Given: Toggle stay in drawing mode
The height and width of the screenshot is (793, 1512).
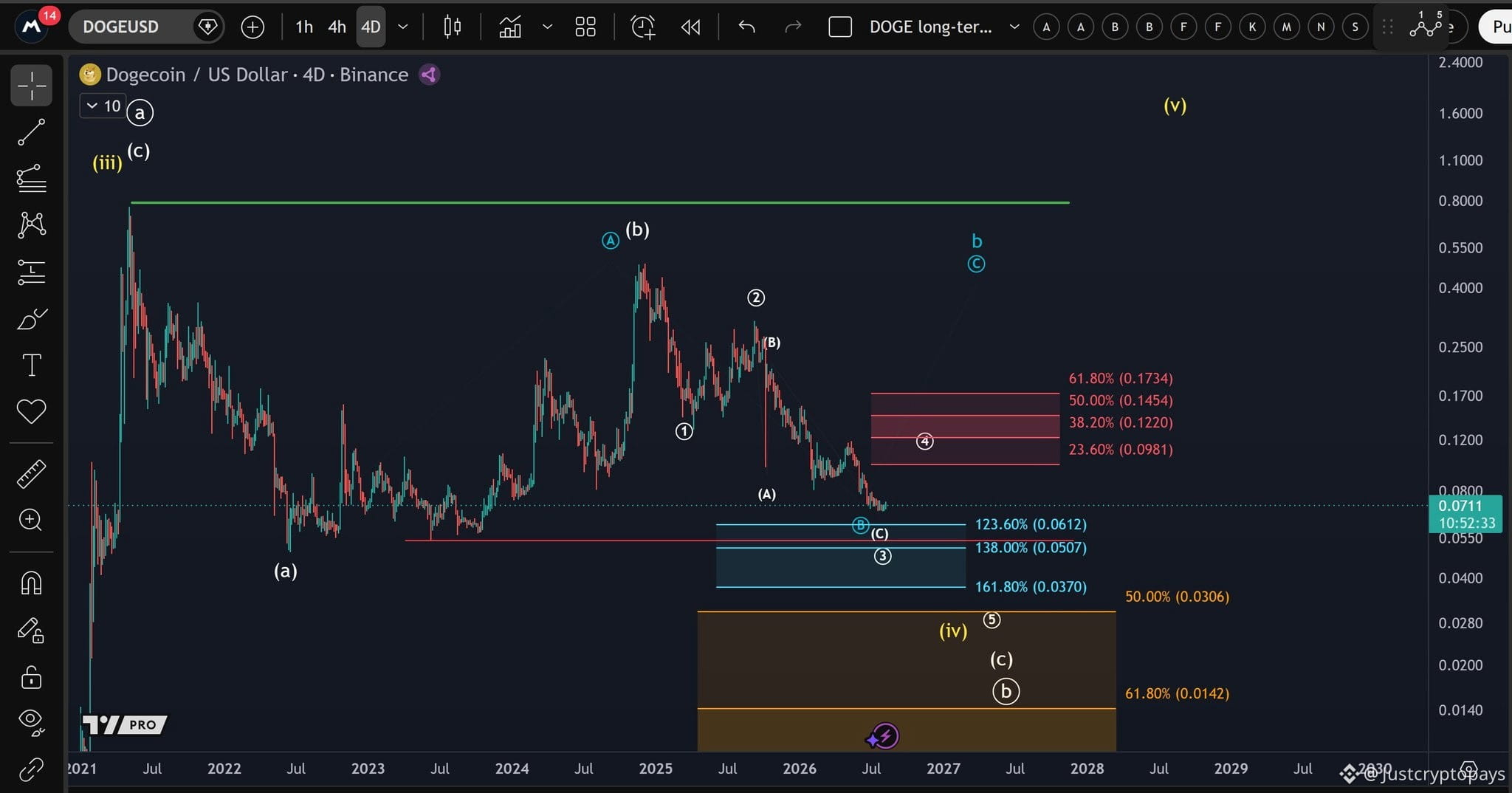Looking at the screenshot, I should 31,630.
